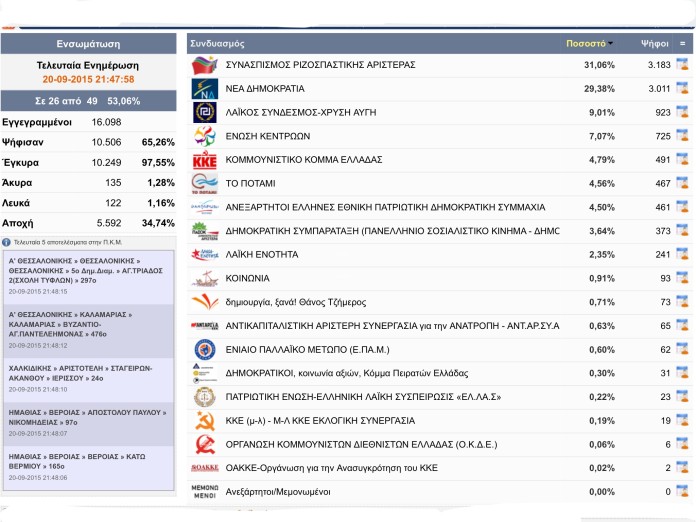Viewport: 696px width, 522px height.
Task: Select ΕΝΙΑΙΟ ΠΑΛΛΑΪΚΟ ΜΕΤΩΠΟ (Ε.ΠΑ.Μ.) name
Action: (307, 350)
